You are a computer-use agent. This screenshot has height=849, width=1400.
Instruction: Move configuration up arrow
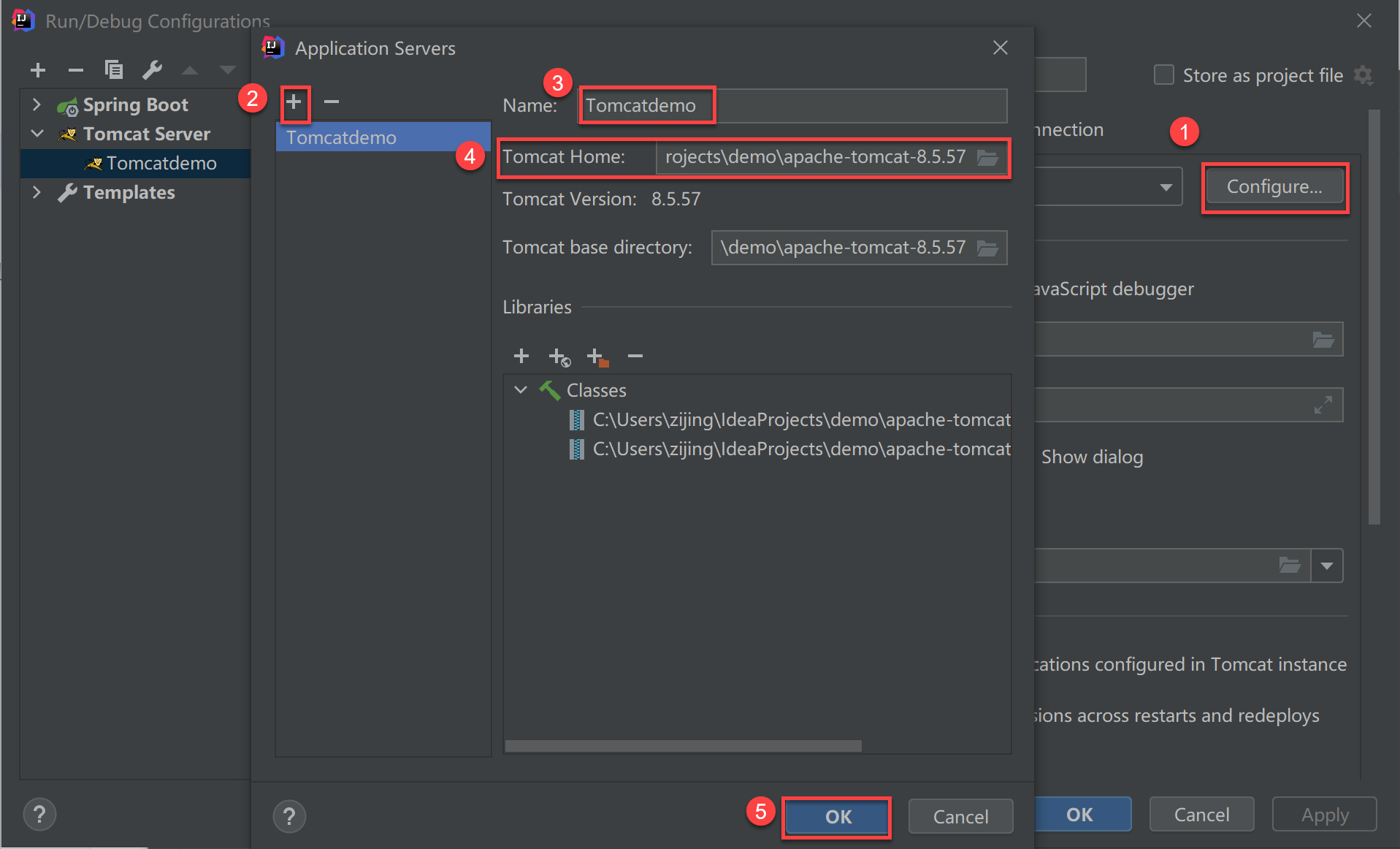pyautogui.click(x=190, y=70)
